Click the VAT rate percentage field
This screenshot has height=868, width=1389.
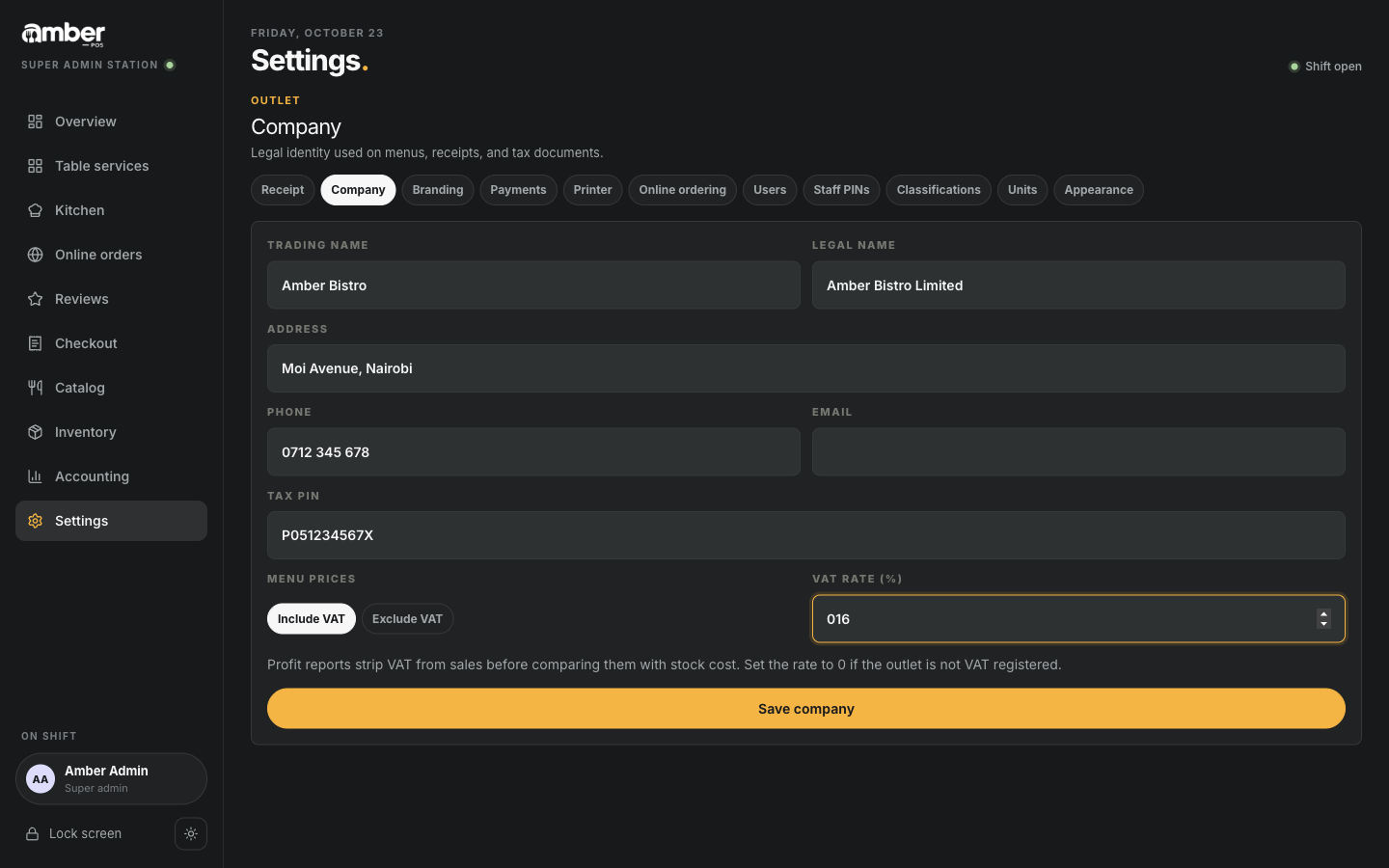click(x=1078, y=619)
